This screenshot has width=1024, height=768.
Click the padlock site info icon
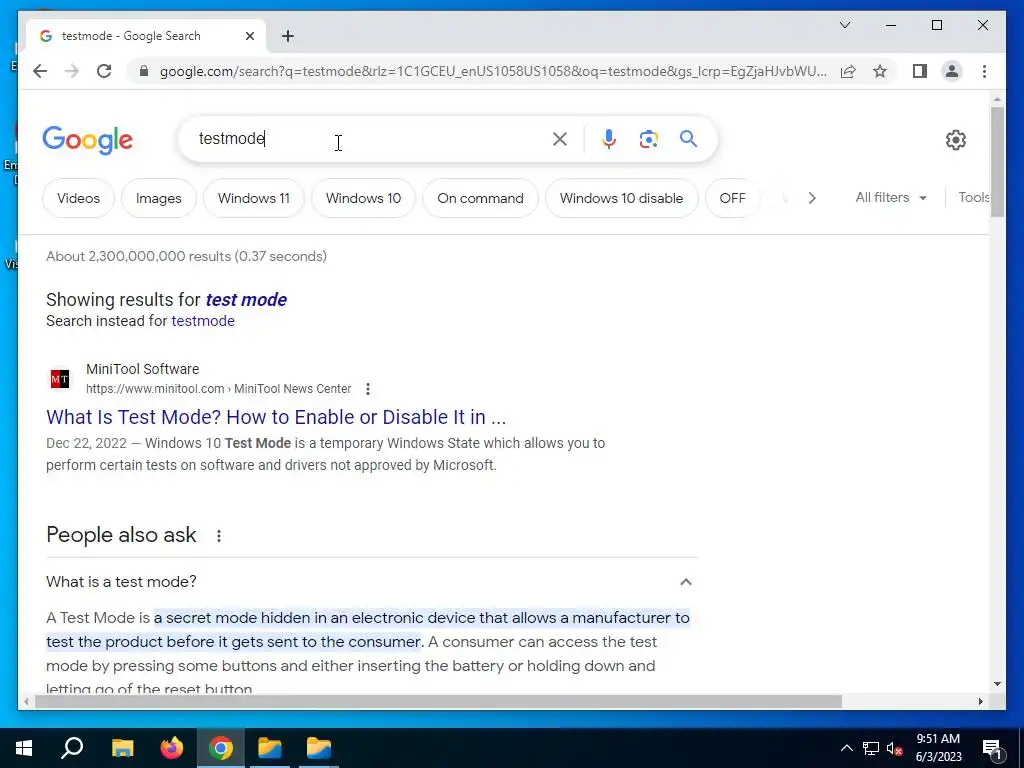tap(144, 71)
